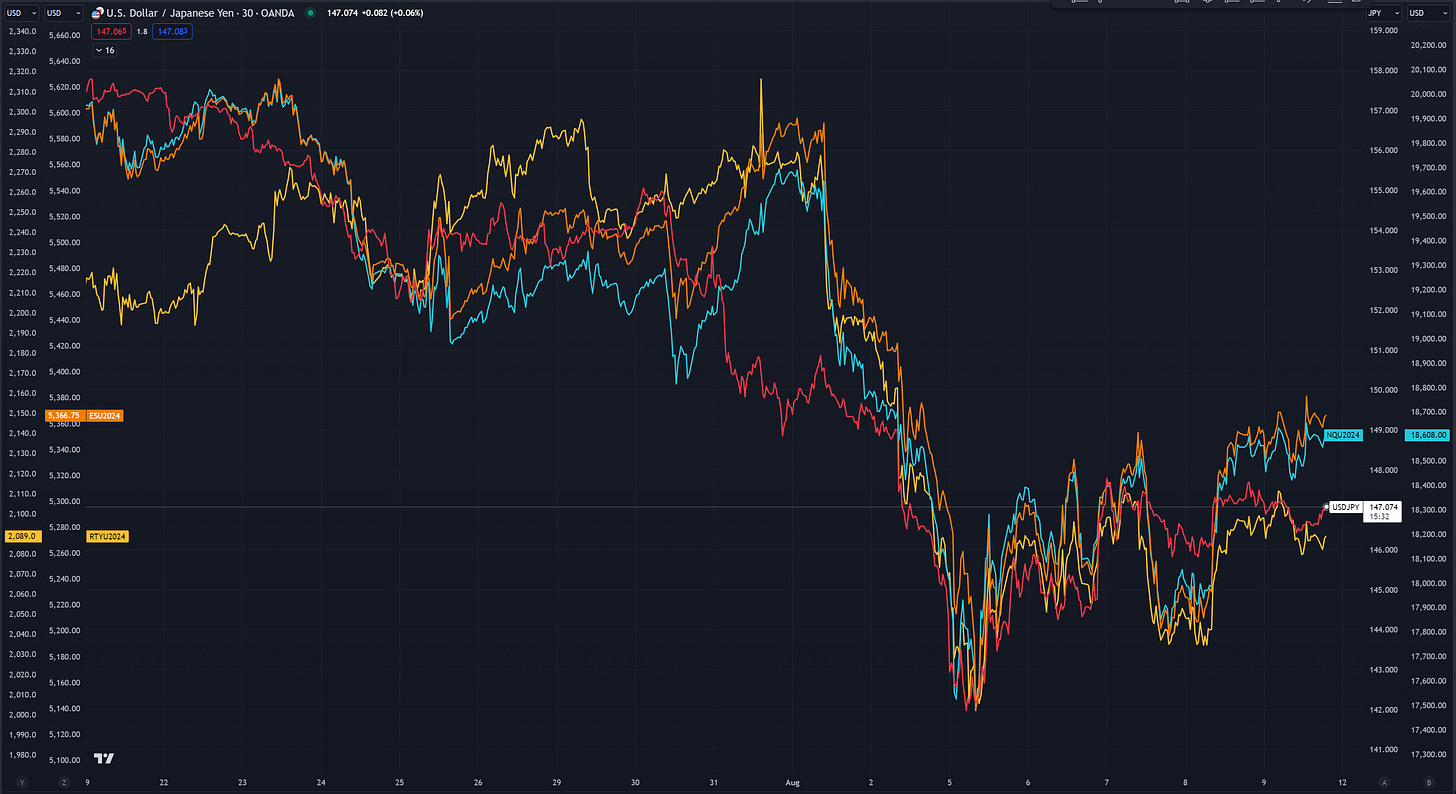Screen dimensions: 1456x794
Task: Click the 26 date on the time axis
Action: (478, 782)
